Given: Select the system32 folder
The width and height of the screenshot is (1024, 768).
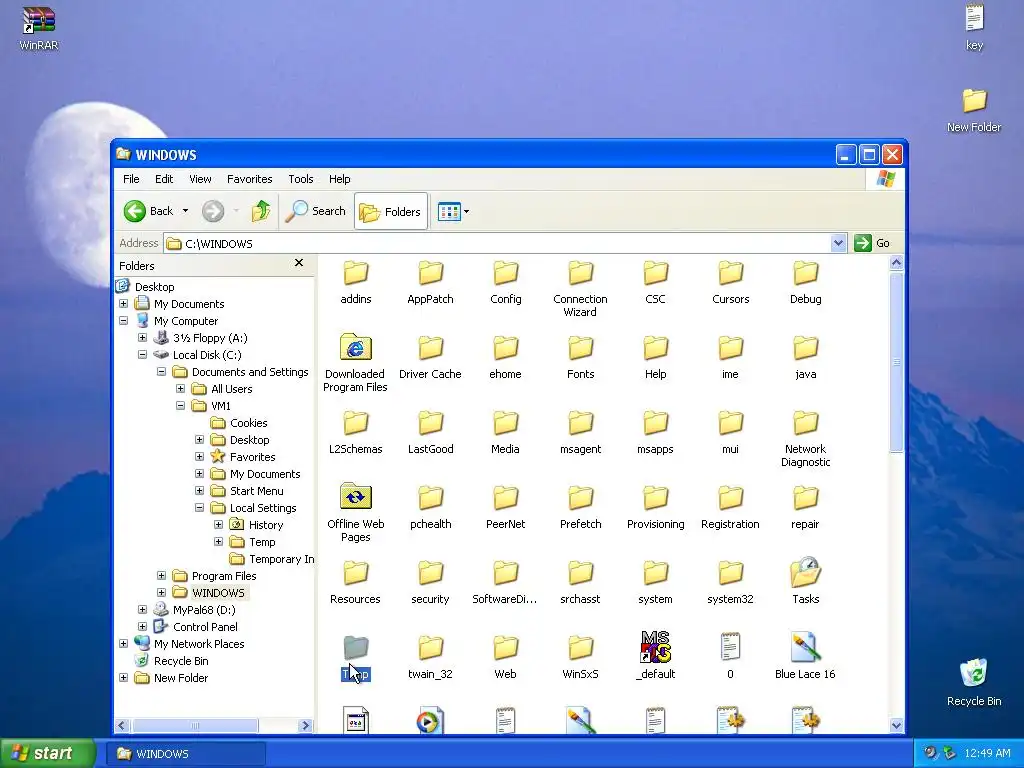Looking at the screenshot, I should (x=730, y=581).
